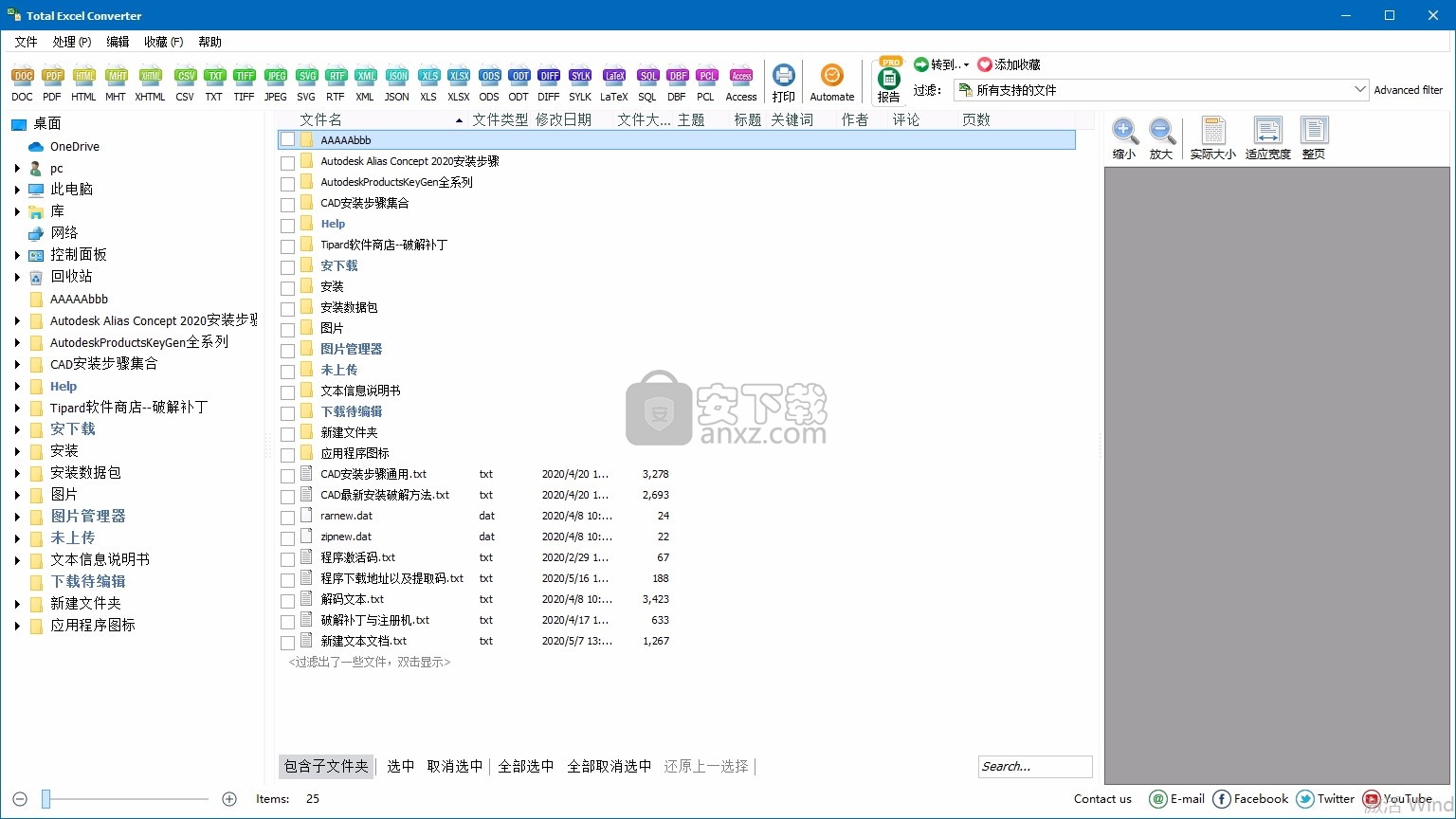Click the Advanced filter link

(x=1409, y=90)
